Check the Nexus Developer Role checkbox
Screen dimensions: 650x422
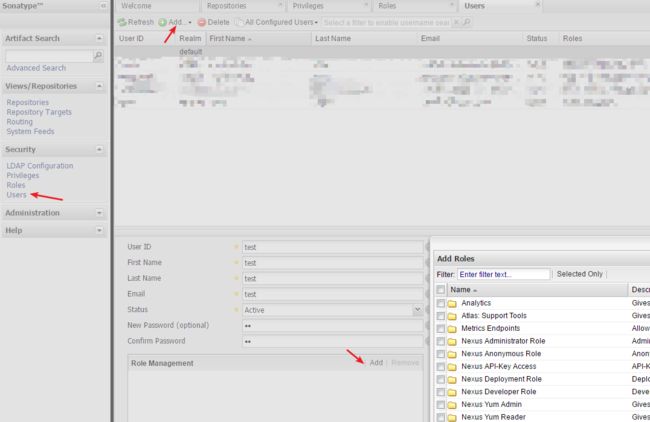(440, 392)
